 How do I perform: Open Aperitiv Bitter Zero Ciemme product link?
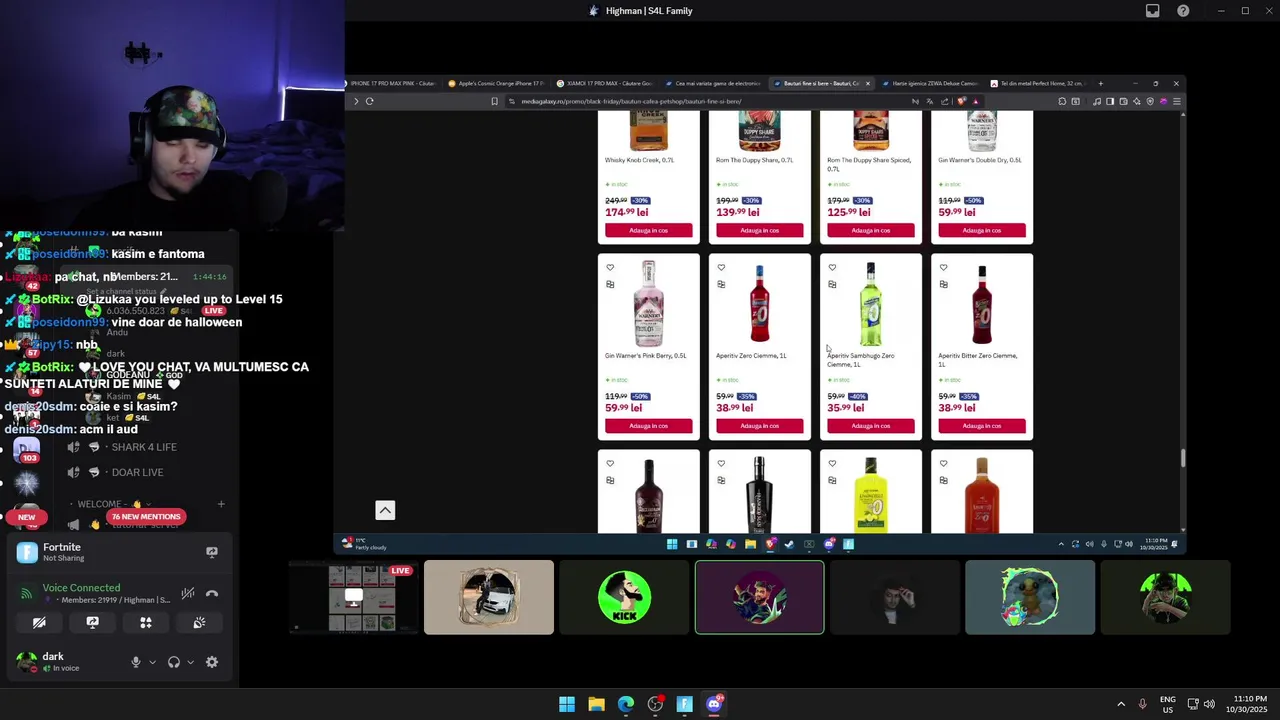[x=977, y=360]
